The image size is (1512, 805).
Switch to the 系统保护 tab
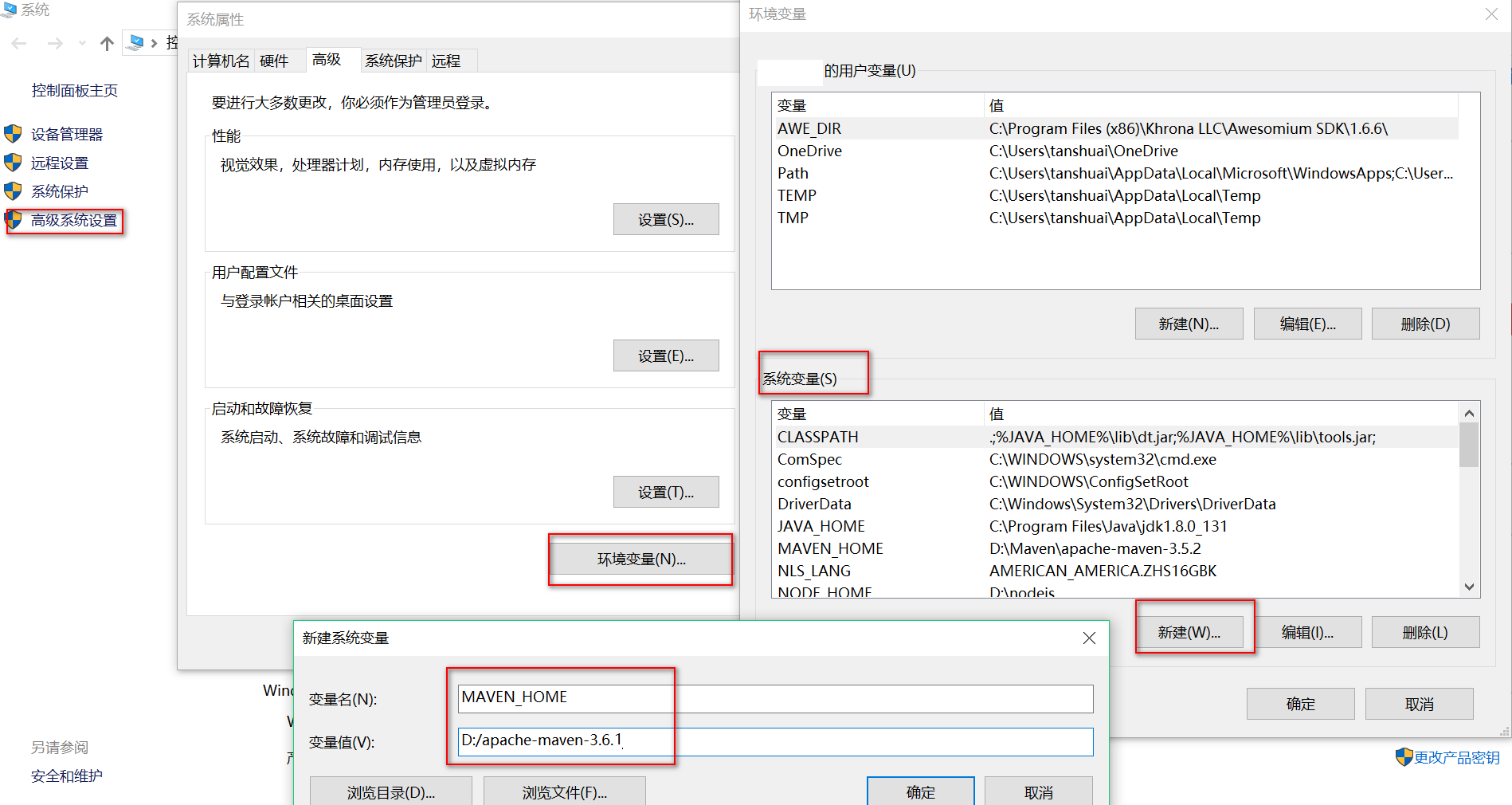click(x=394, y=61)
